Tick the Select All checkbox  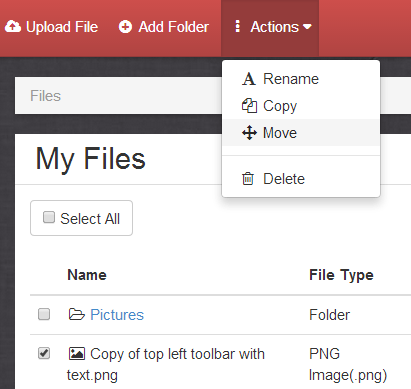pyautogui.click(x=49, y=217)
